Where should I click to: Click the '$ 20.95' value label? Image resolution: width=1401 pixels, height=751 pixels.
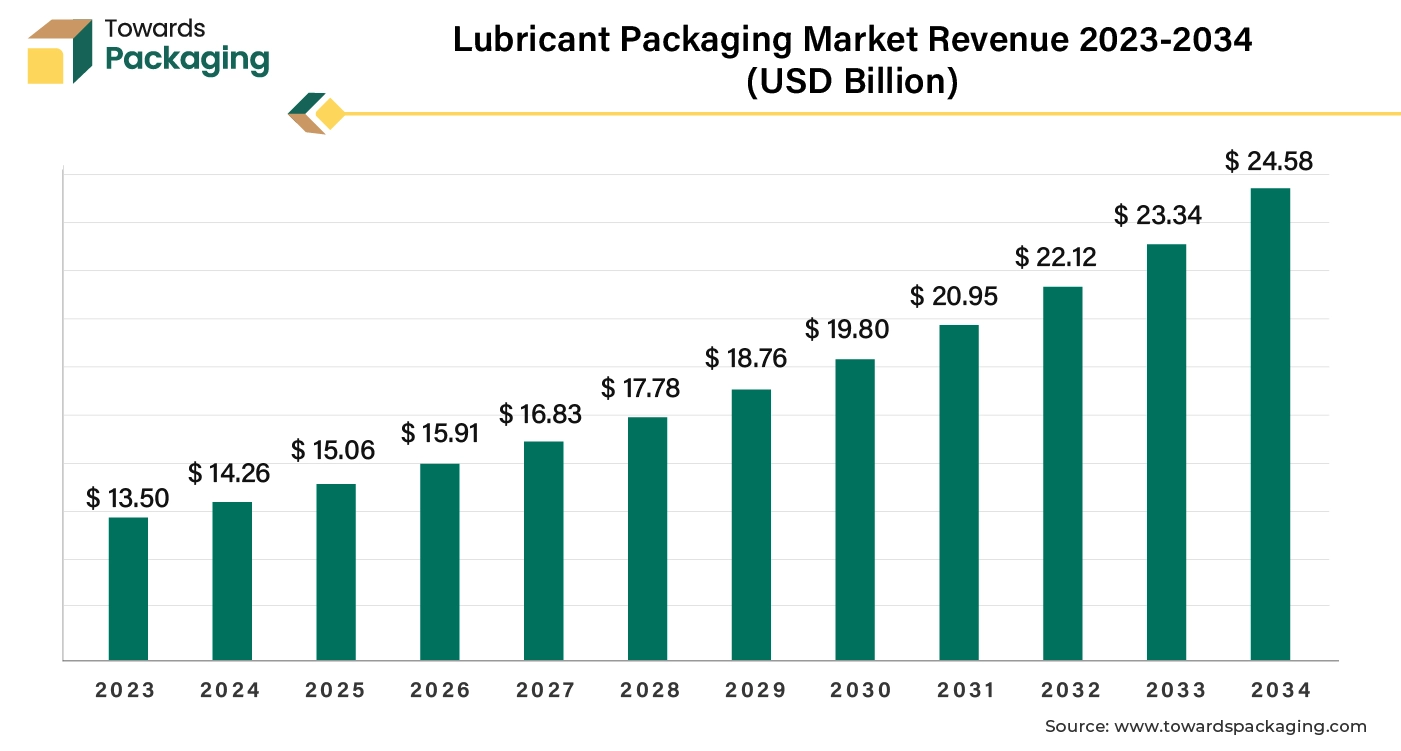tap(954, 296)
